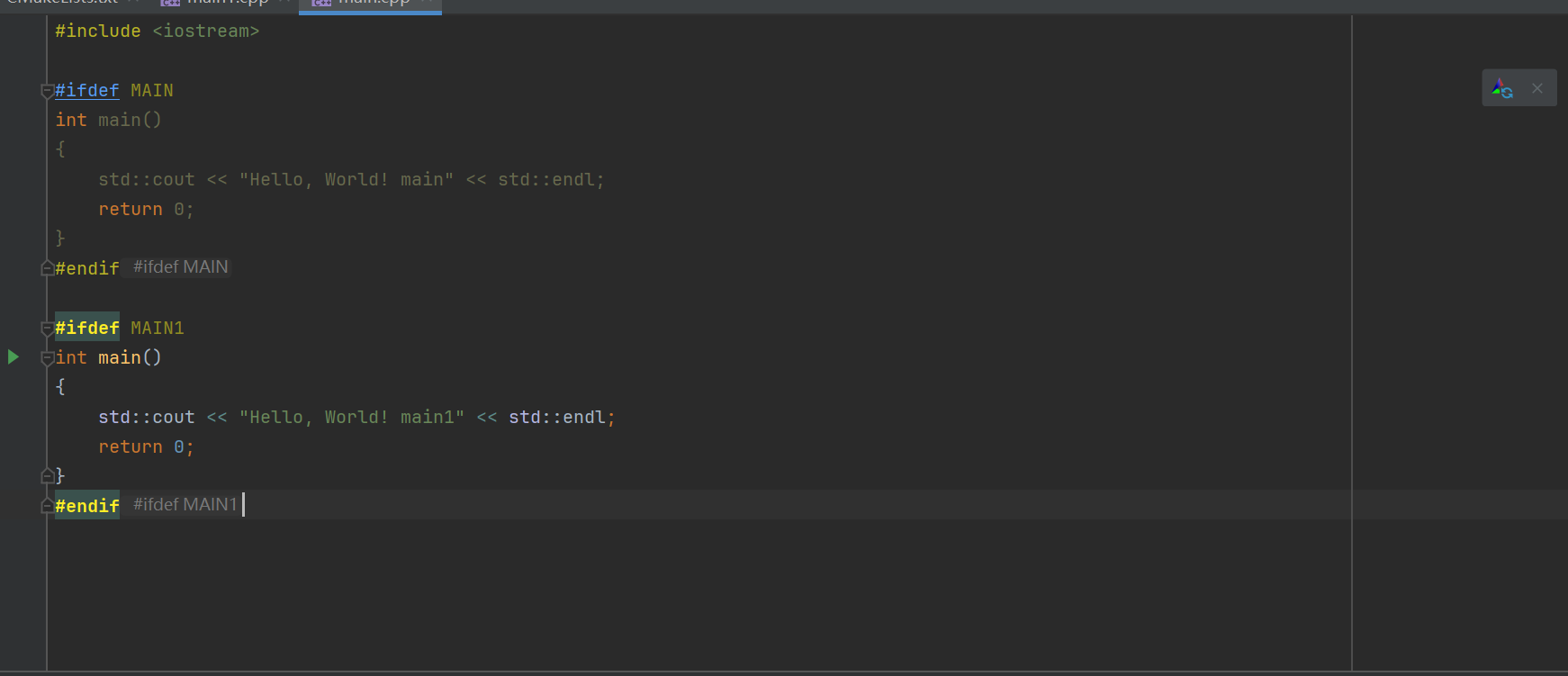Viewport: 1568px width, 676px height.
Task: Click std::endl in the active main
Action: (x=556, y=418)
